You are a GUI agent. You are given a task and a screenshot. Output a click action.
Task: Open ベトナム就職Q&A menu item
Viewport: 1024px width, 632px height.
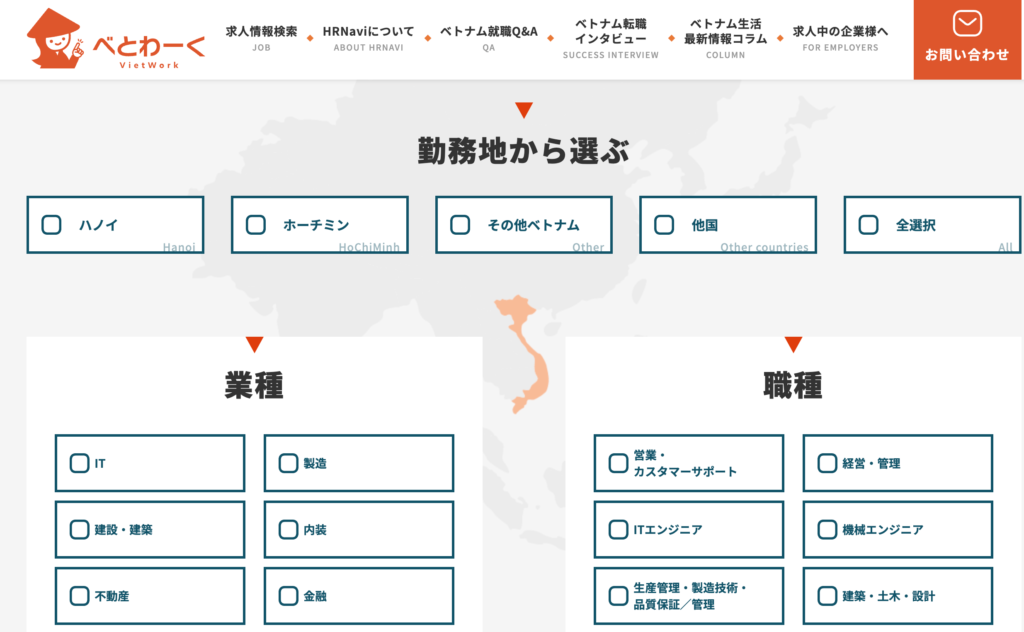[488, 39]
